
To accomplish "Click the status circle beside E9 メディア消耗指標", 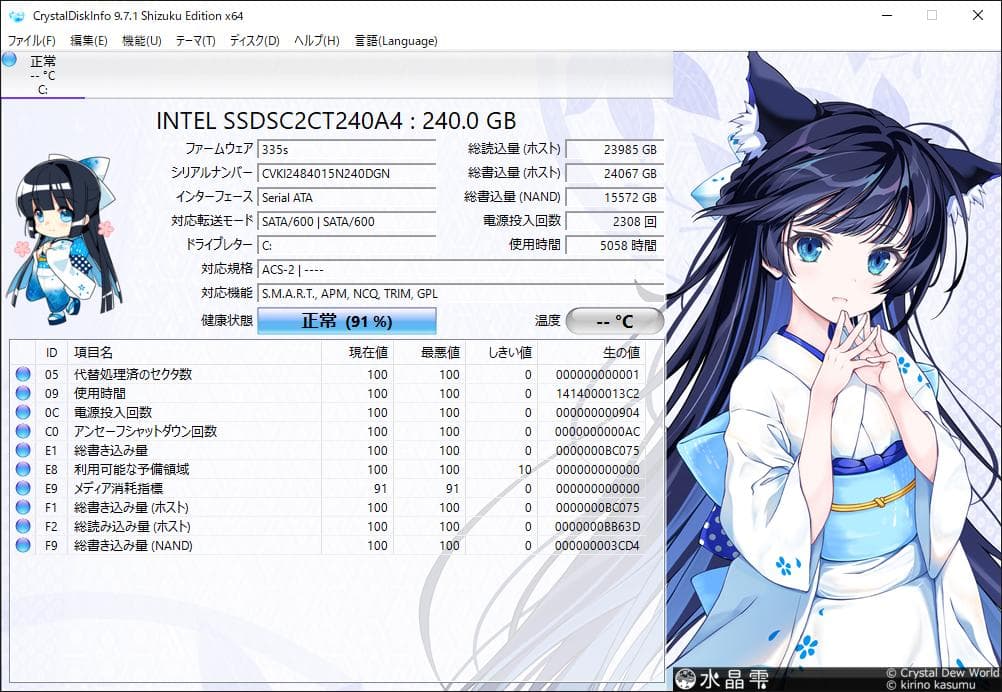I will pos(22,488).
